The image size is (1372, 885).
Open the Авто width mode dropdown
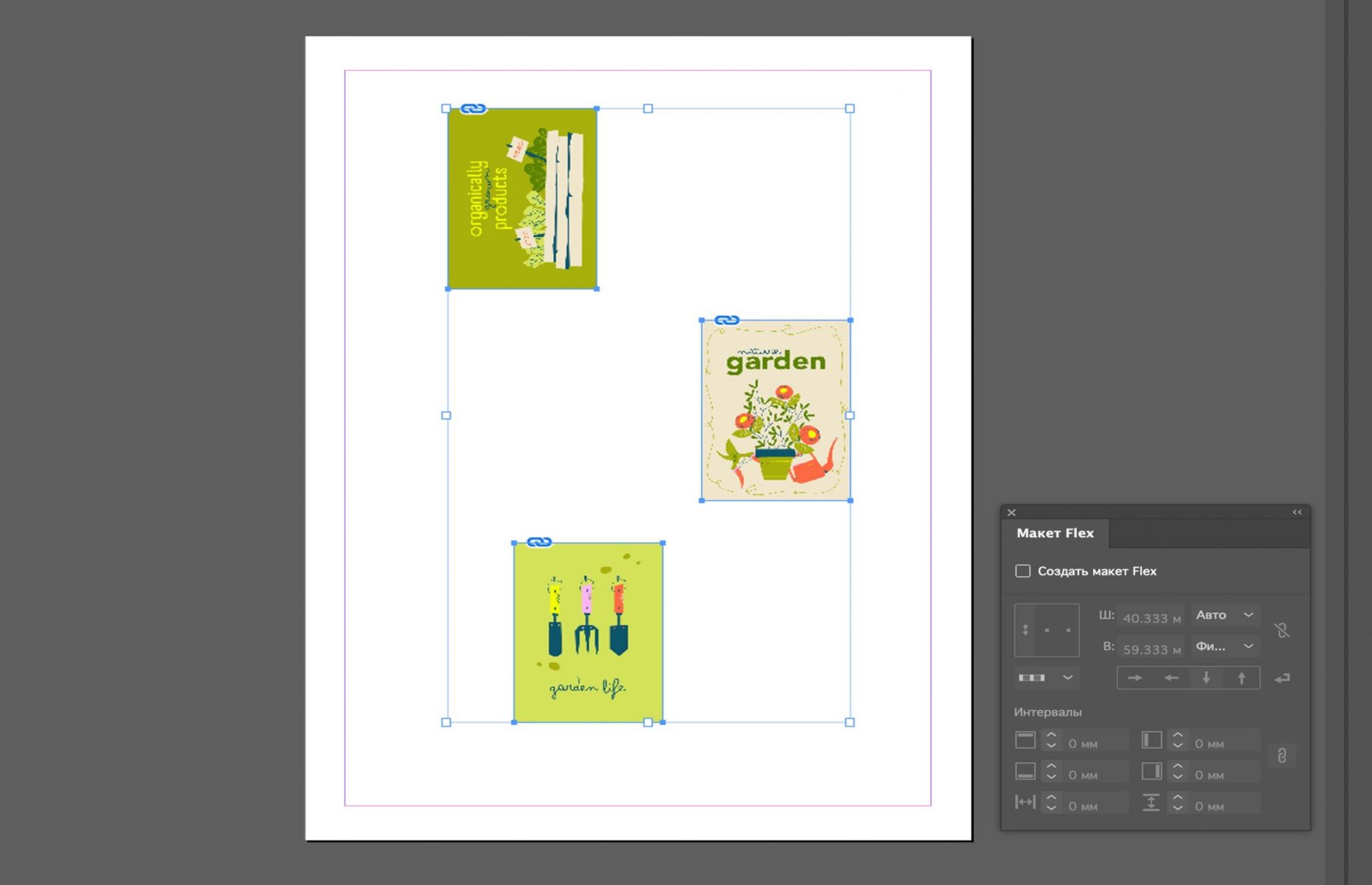pos(1225,615)
